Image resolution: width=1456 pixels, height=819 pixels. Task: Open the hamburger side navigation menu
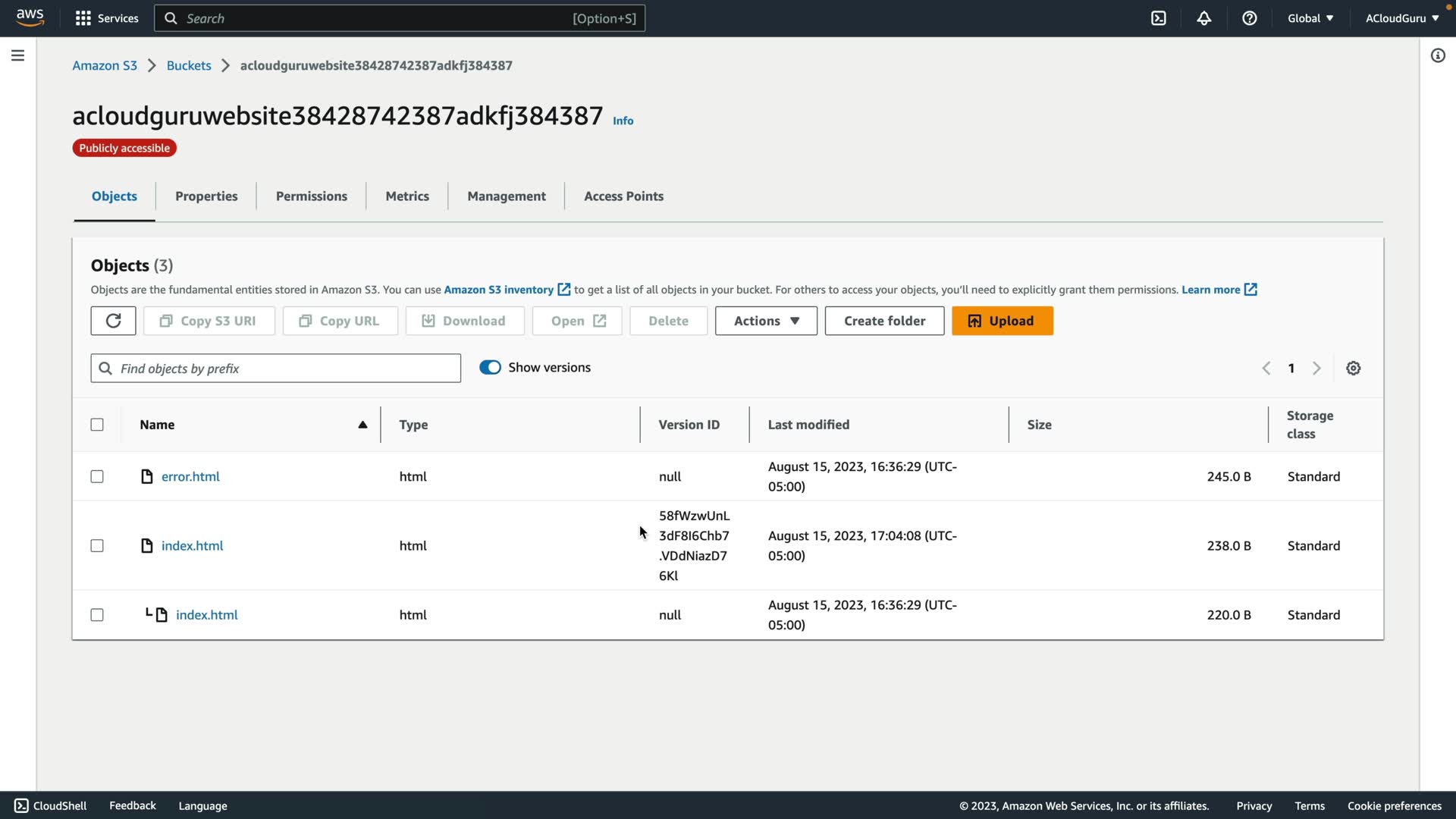(x=17, y=55)
